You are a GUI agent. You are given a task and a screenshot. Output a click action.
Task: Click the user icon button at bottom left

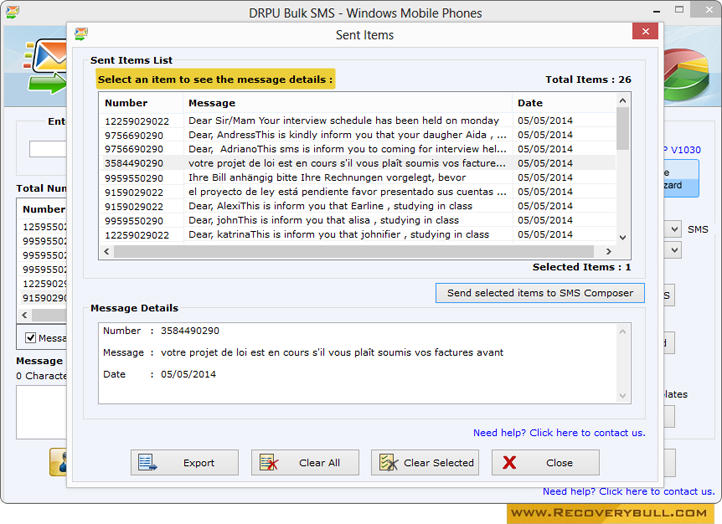tap(58, 462)
